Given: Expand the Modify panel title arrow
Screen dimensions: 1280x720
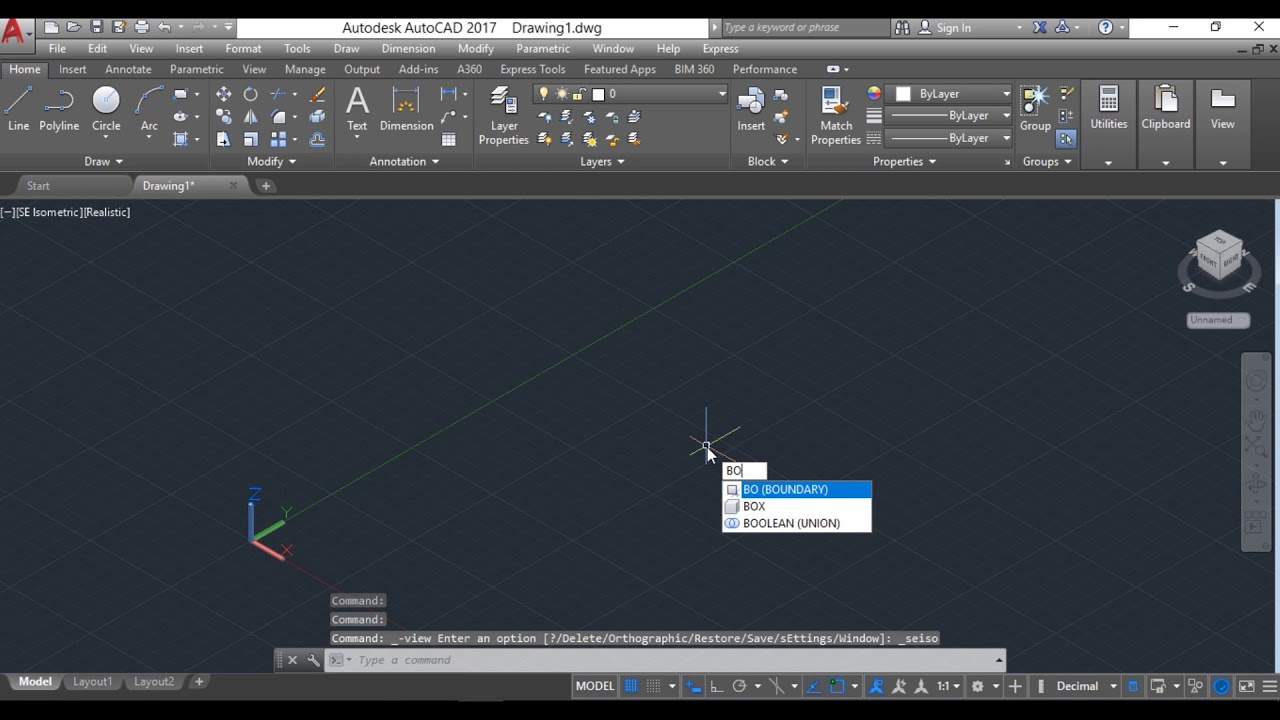Looking at the screenshot, I should [x=292, y=162].
